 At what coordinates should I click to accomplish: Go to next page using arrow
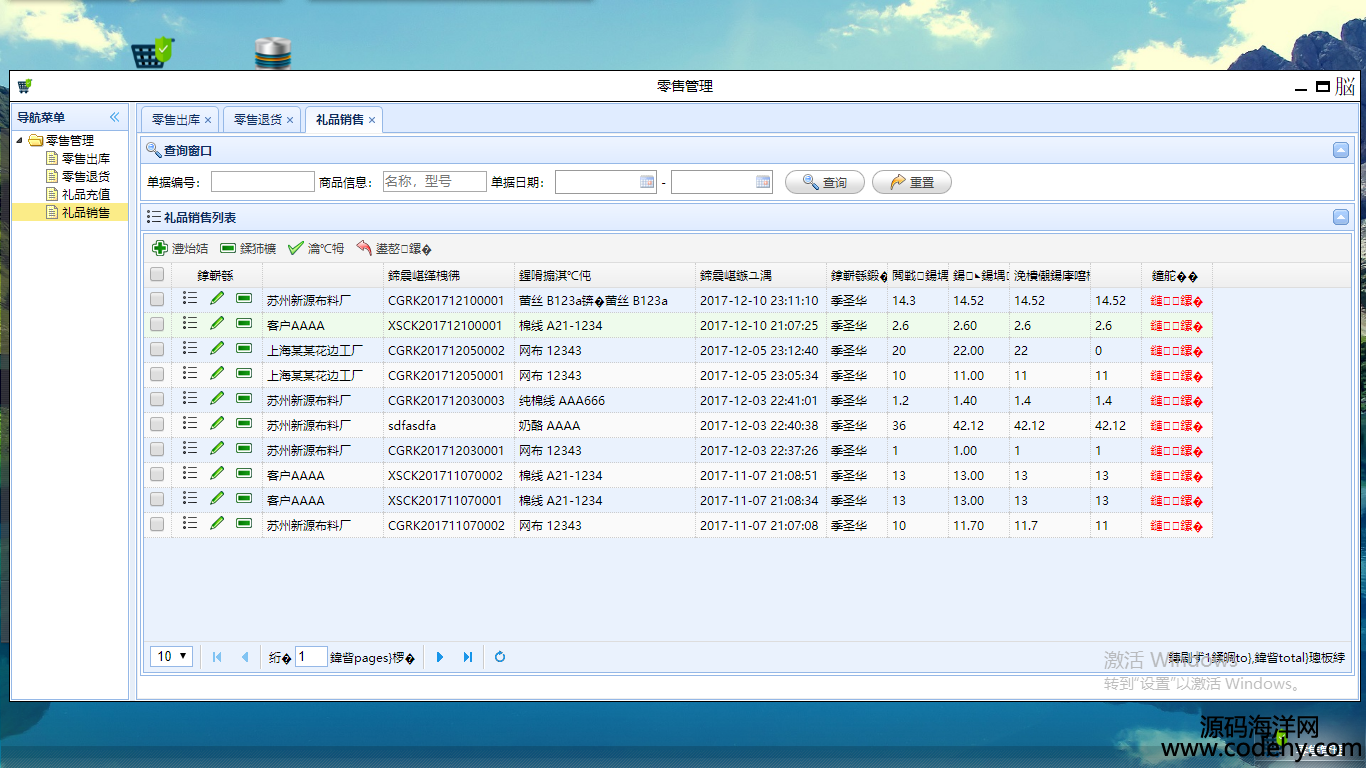click(x=440, y=657)
